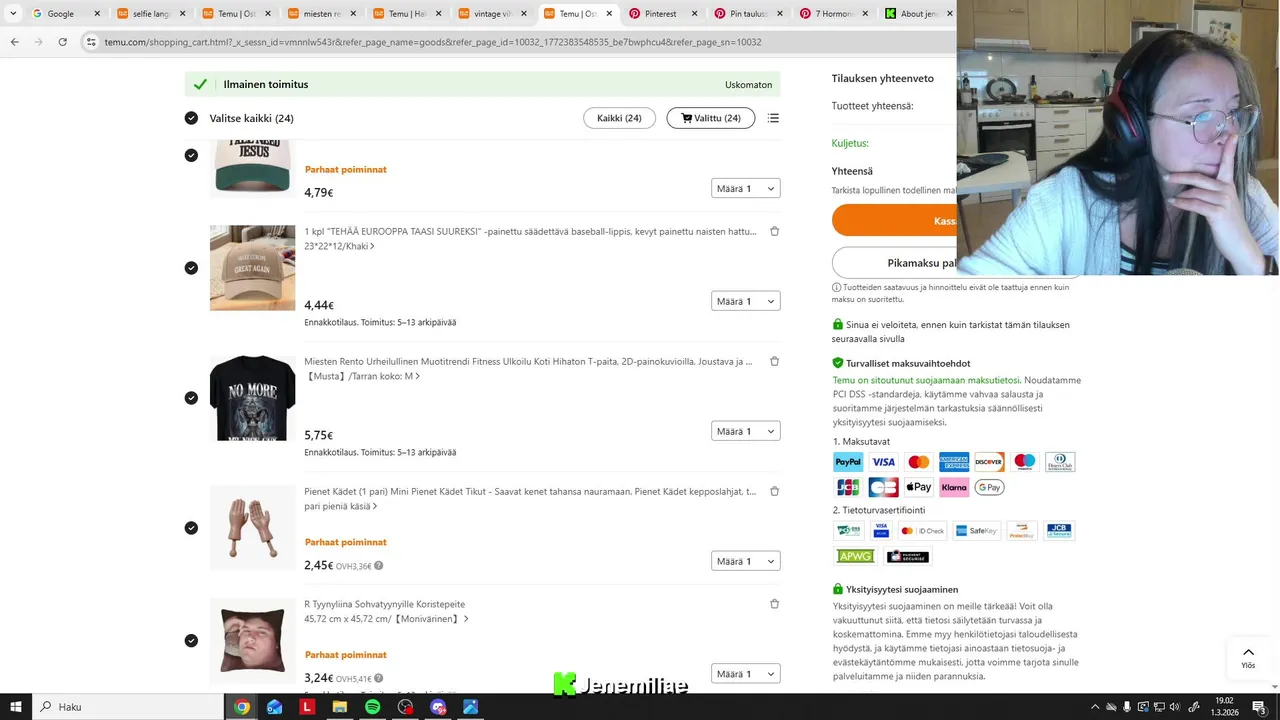Show Kaikki (24) items filter
Screen dimensions: 1280x720
[x=619, y=118]
